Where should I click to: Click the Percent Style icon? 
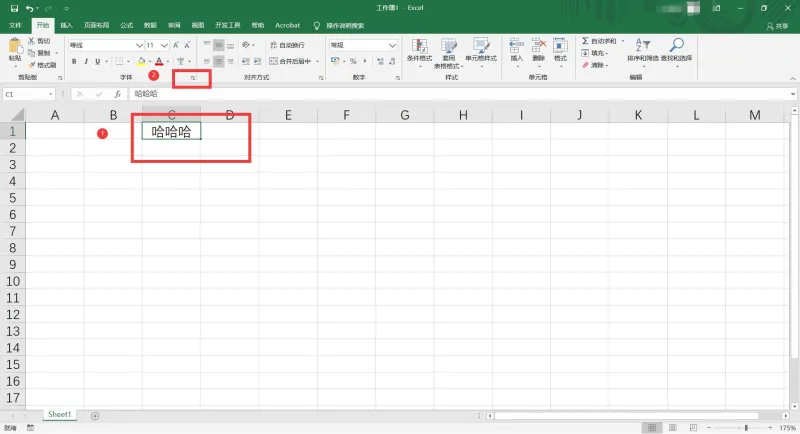(x=353, y=61)
